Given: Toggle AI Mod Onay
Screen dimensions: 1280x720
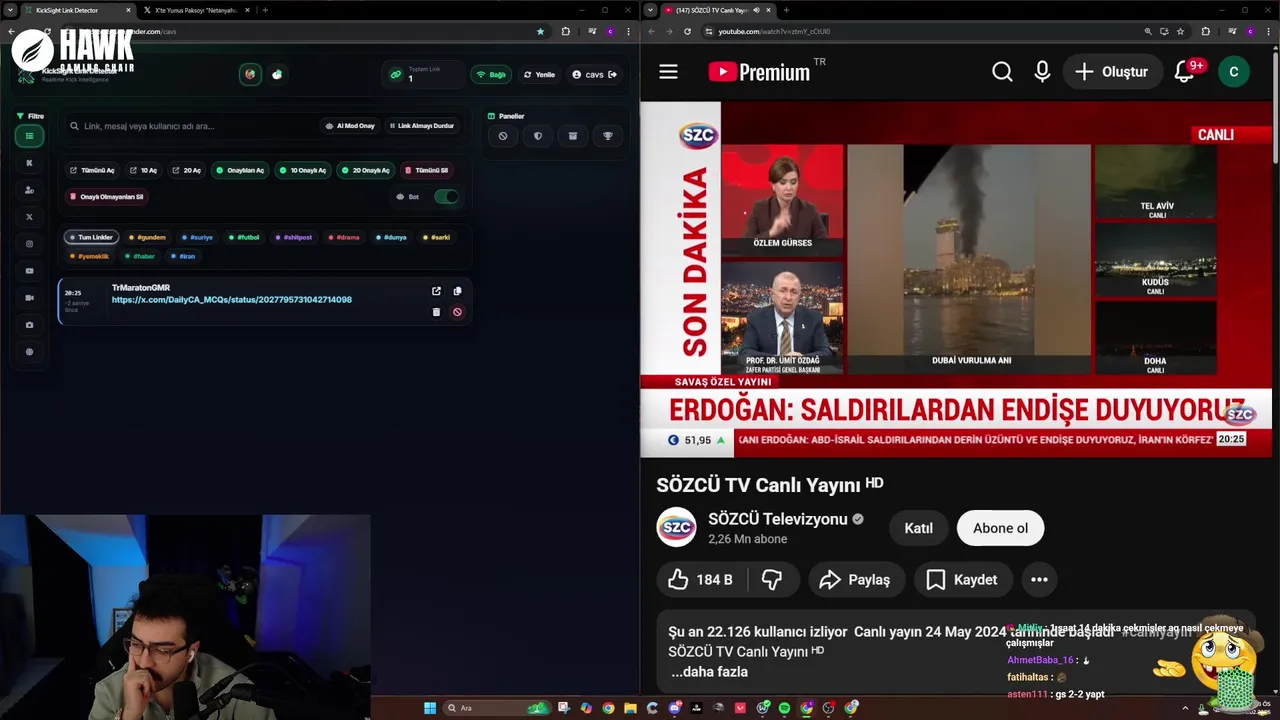Looking at the screenshot, I should pos(350,126).
